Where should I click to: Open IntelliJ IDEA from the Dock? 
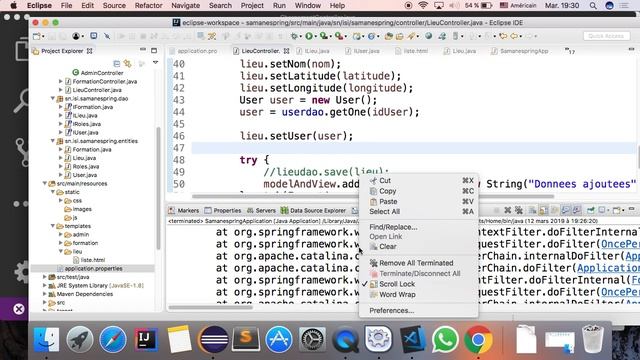(x=146, y=340)
